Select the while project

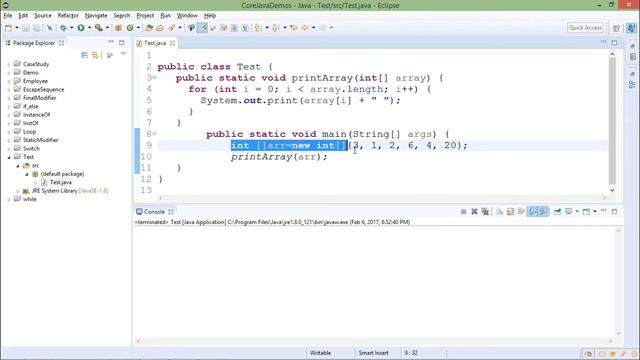[29, 199]
